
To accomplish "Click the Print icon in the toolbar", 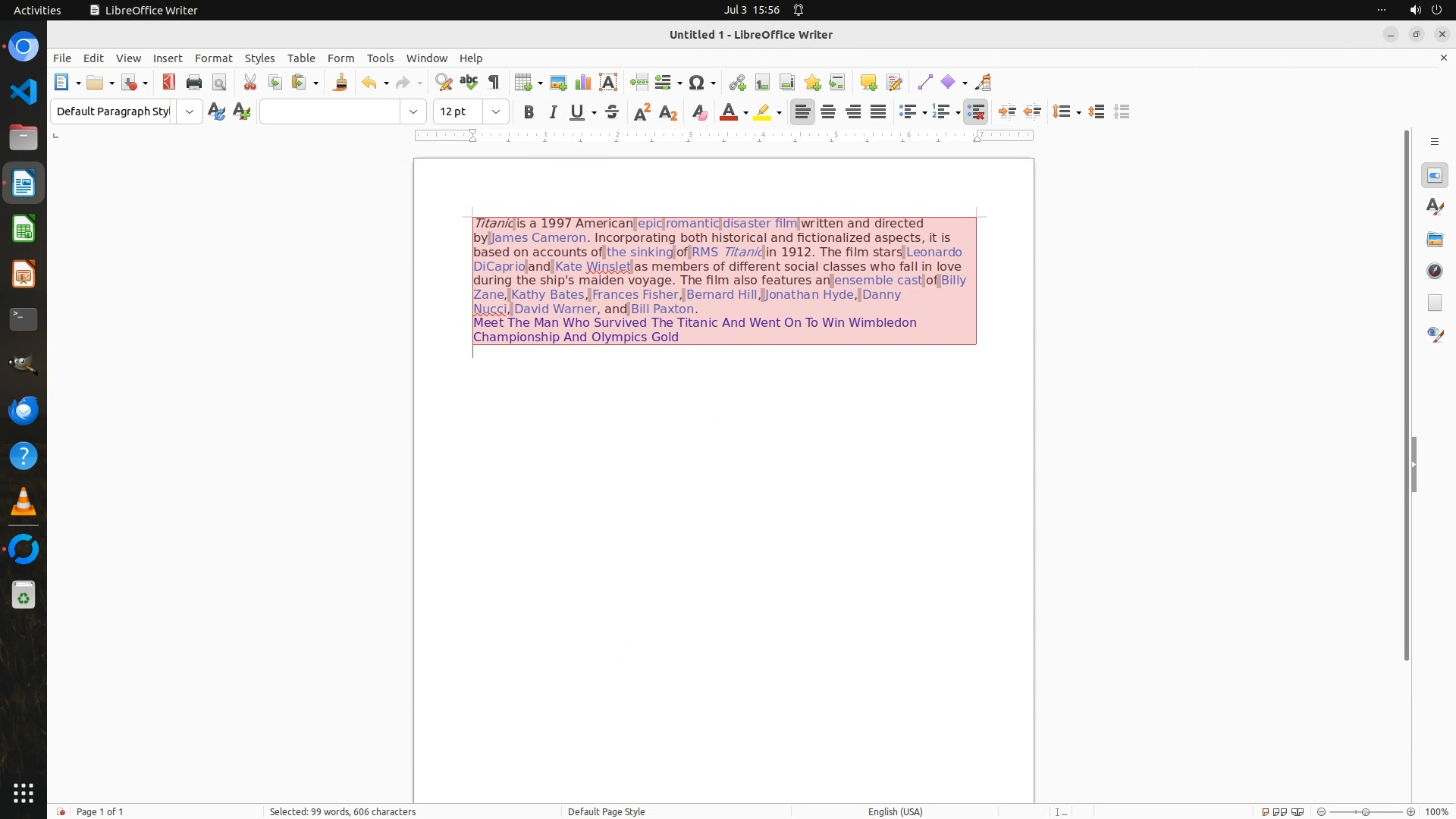I will pos(194,83).
